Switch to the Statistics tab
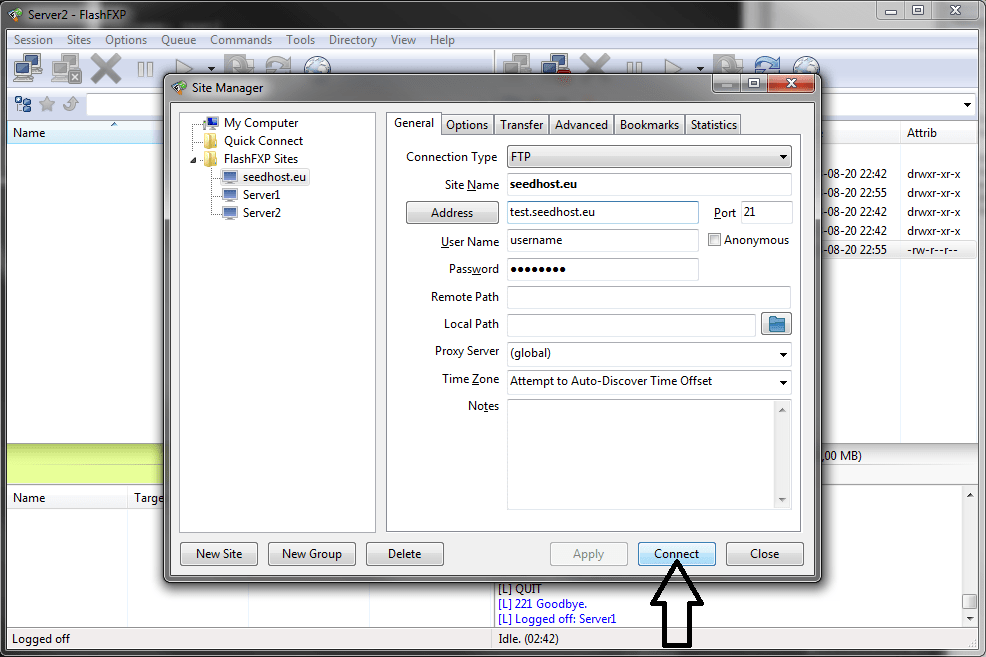The image size is (986, 657). pos(713,124)
